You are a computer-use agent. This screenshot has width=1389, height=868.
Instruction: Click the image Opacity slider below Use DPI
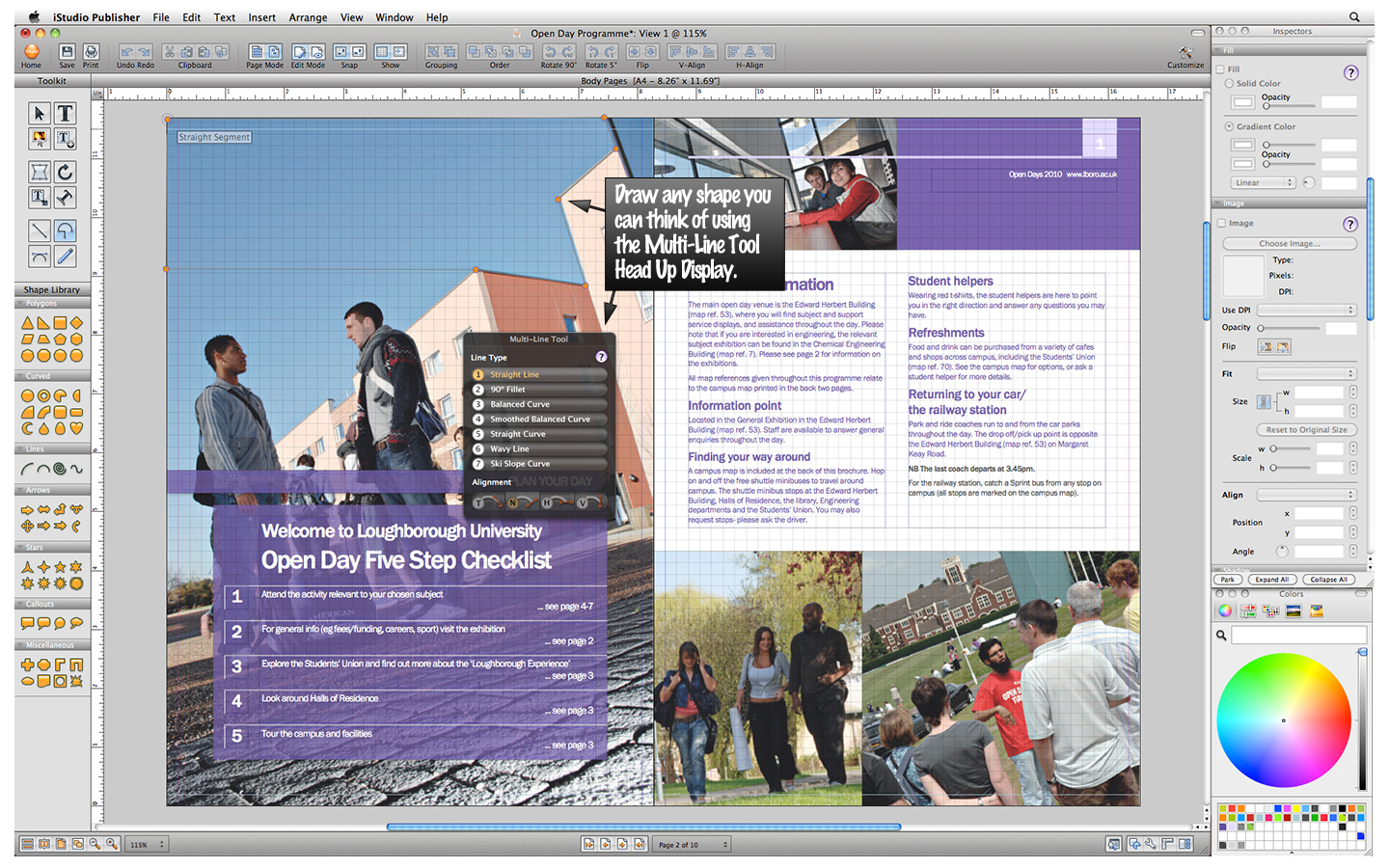tap(1288, 329)
